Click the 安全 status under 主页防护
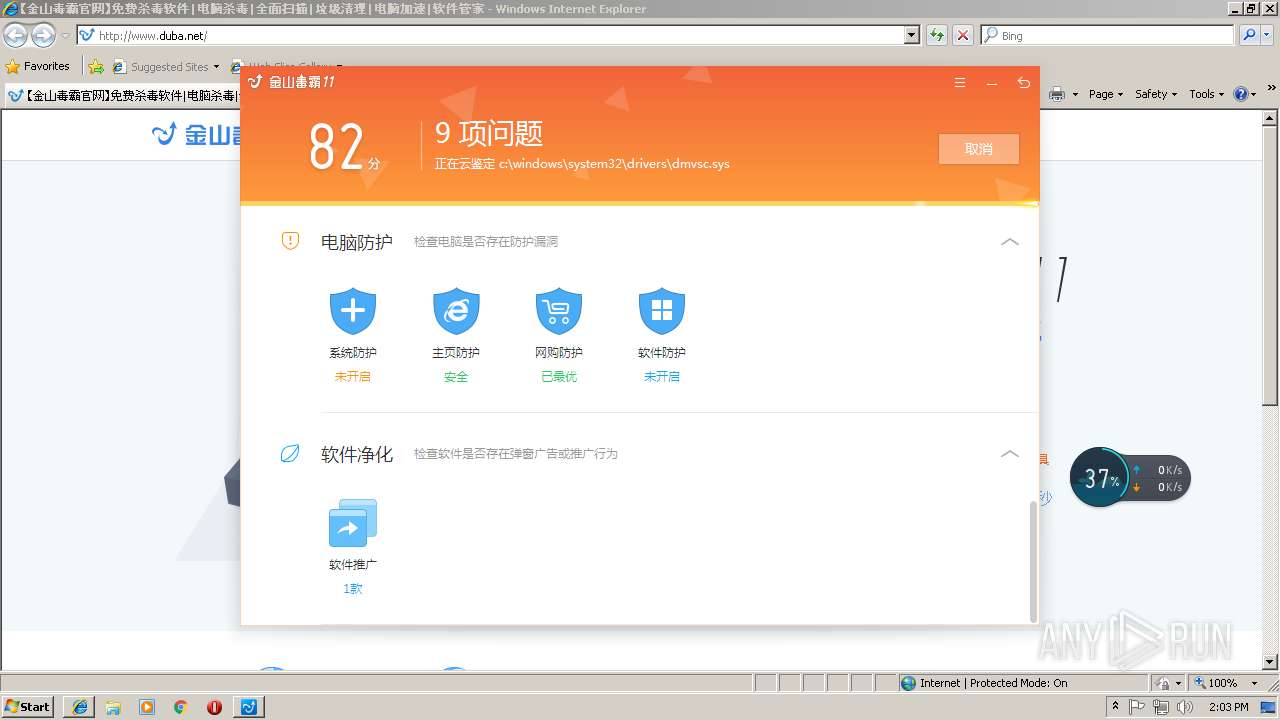The height and width of the screenshot is (720, 1280). pyautogui.click(x=456, y=377)
